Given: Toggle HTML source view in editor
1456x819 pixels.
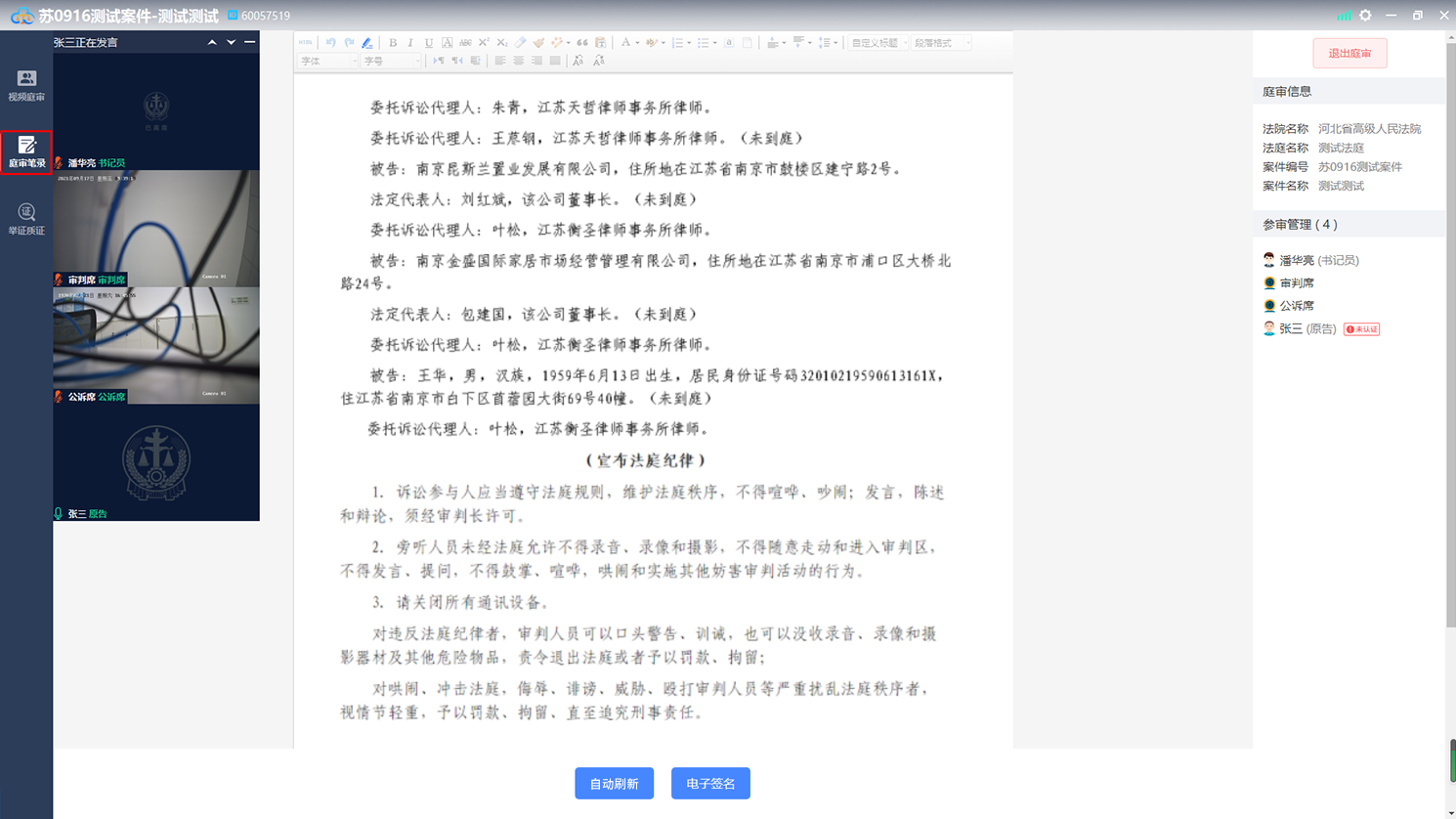Looking at the screenshot, I should click(306, 43).
